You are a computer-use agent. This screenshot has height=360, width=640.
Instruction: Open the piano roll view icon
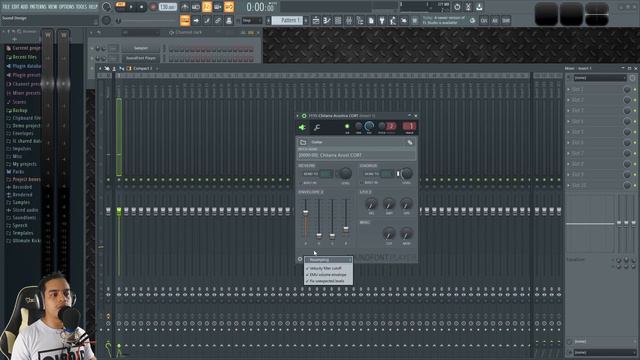tap(327, 20)
